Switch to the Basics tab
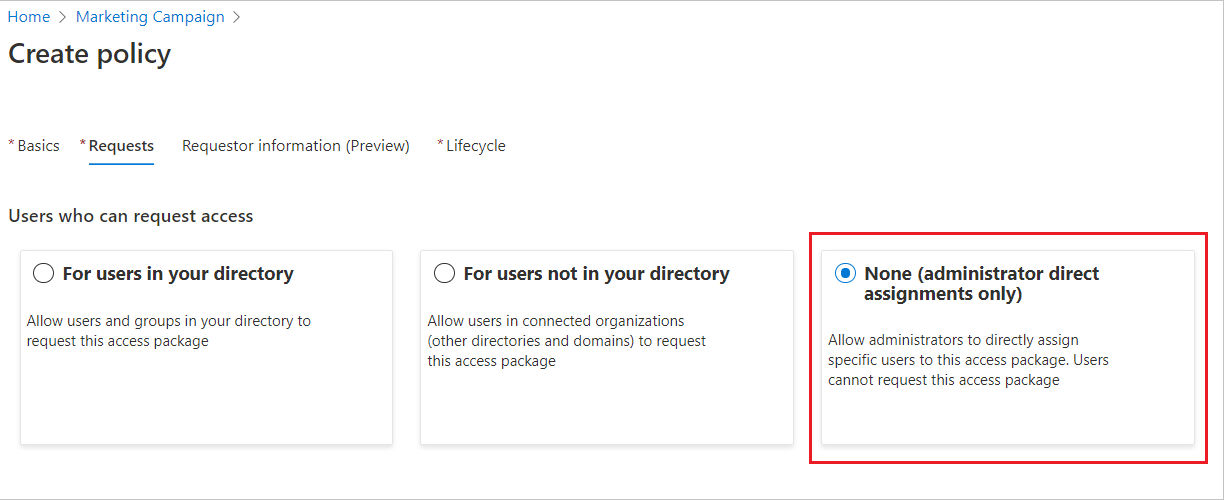 click(38, 146)
